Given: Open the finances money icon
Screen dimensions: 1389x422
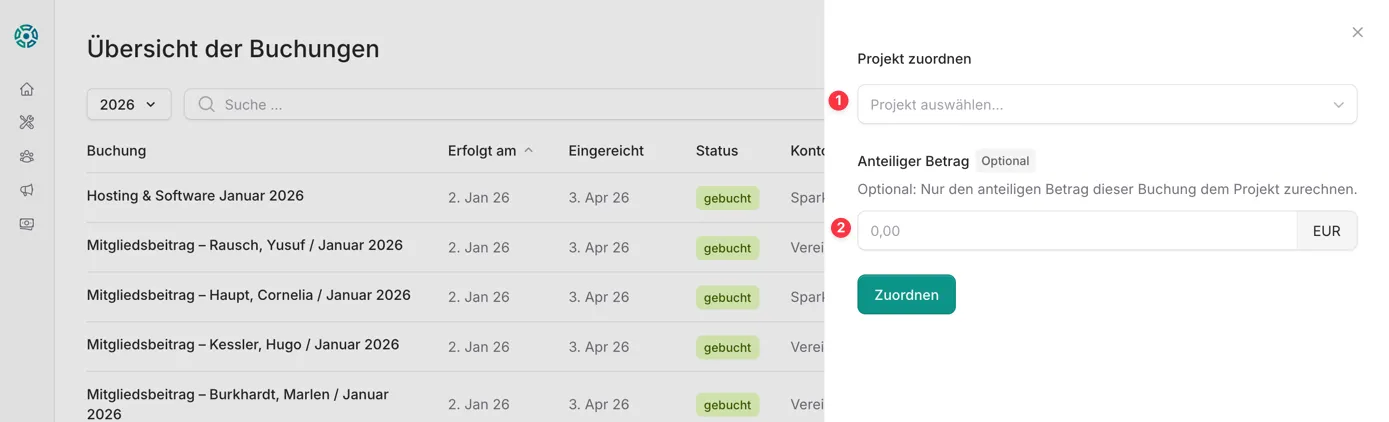Looking at the screenshot, I should click(27, 224).
